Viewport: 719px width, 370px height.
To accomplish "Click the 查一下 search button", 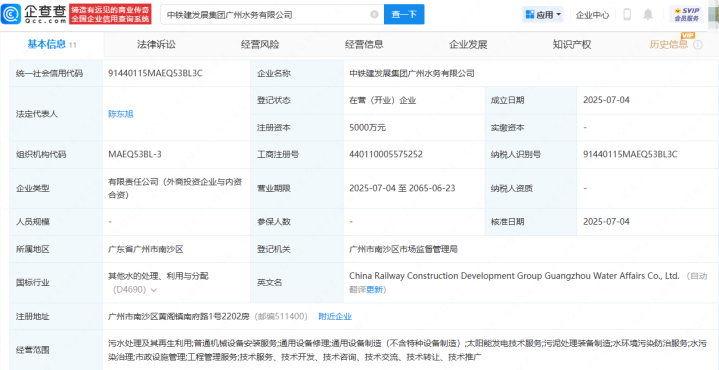I will pos(404,15).
